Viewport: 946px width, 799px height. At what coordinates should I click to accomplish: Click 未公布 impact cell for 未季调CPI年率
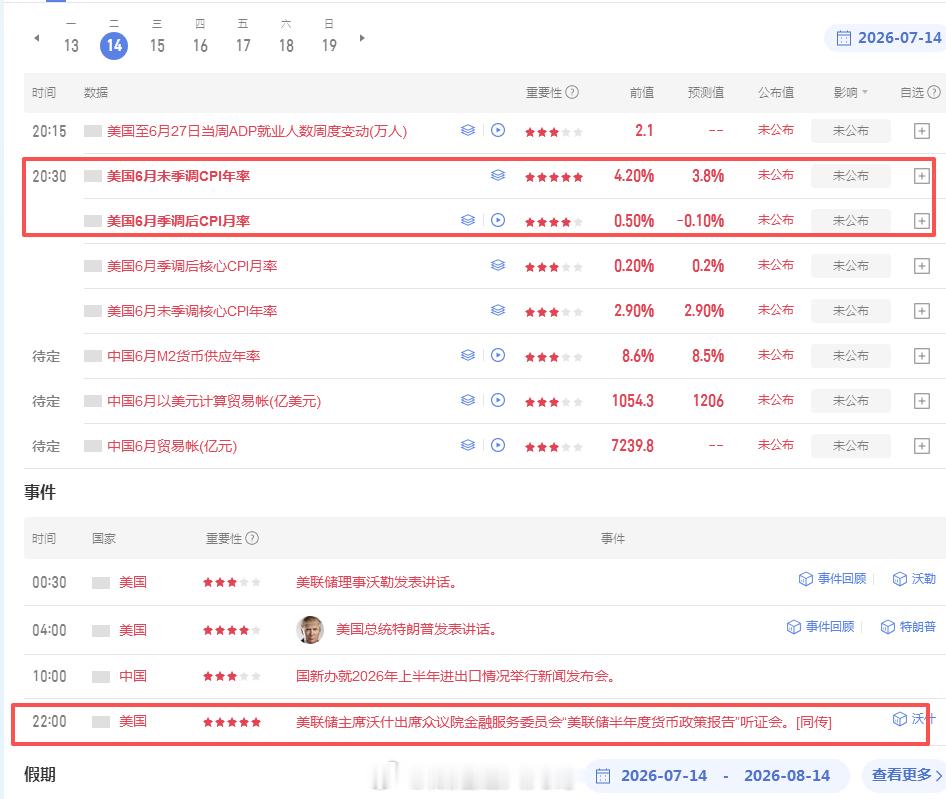[851, 176]
